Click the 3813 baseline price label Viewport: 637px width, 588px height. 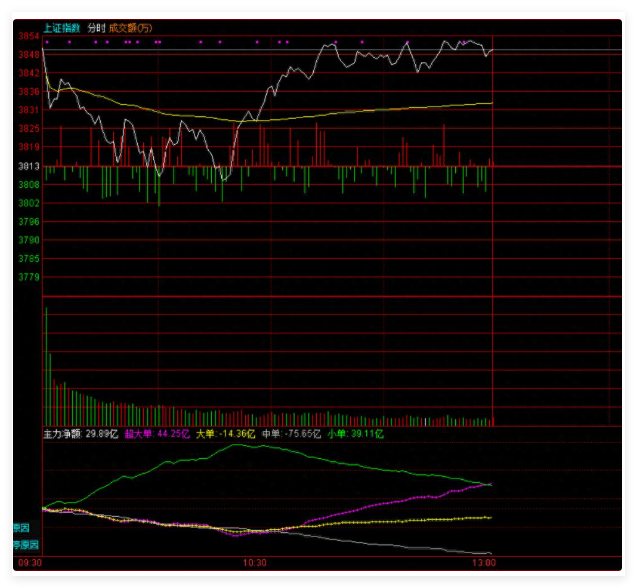pyautogui.click(x=29, y=166)
